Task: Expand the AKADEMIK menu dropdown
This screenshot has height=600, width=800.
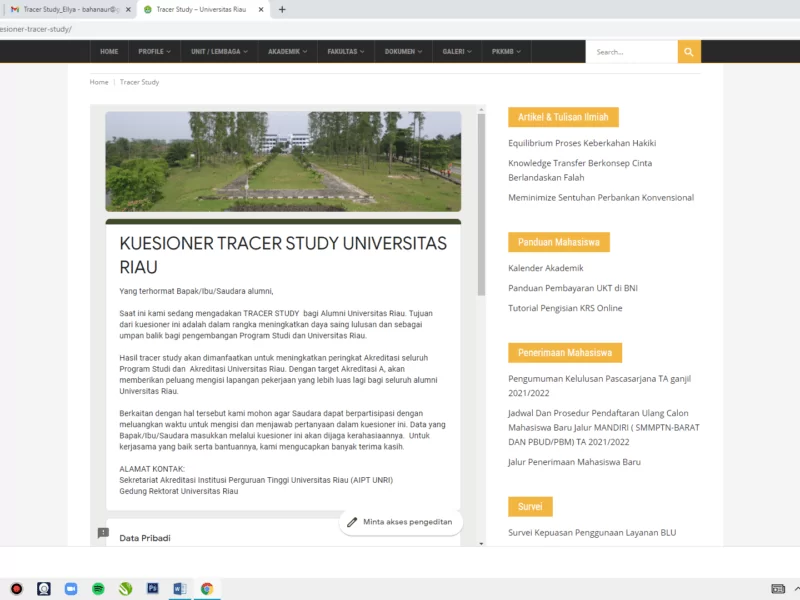Action: pyautogui.click(x=288, y=52)
